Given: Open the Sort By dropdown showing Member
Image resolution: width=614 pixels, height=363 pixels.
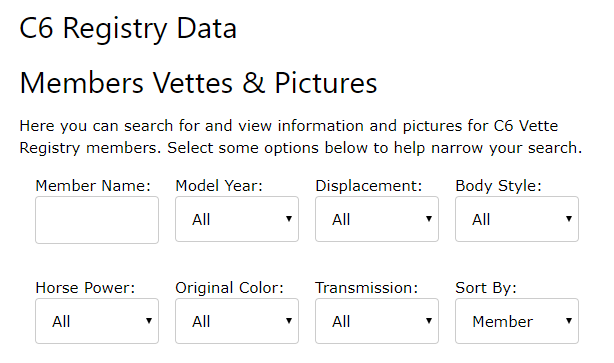Looking at the screenshot, I should pyautogui.click(x=517, y=321).
